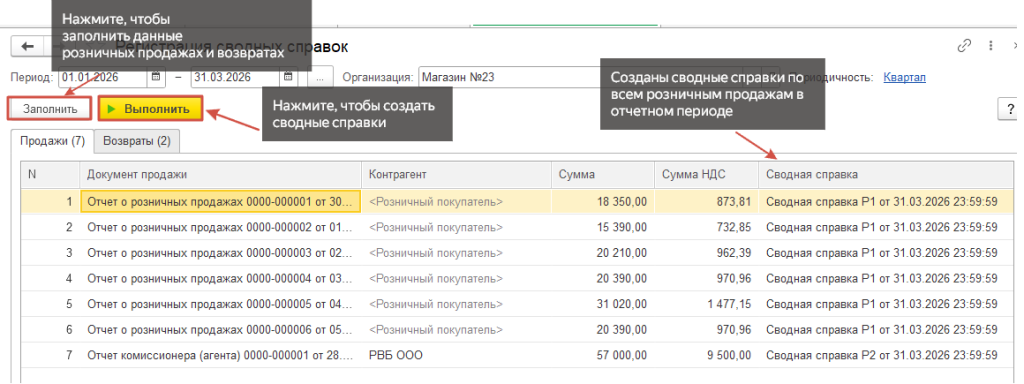Click the VAT cell 873,81
The image size is (1024, 384).
706,202
